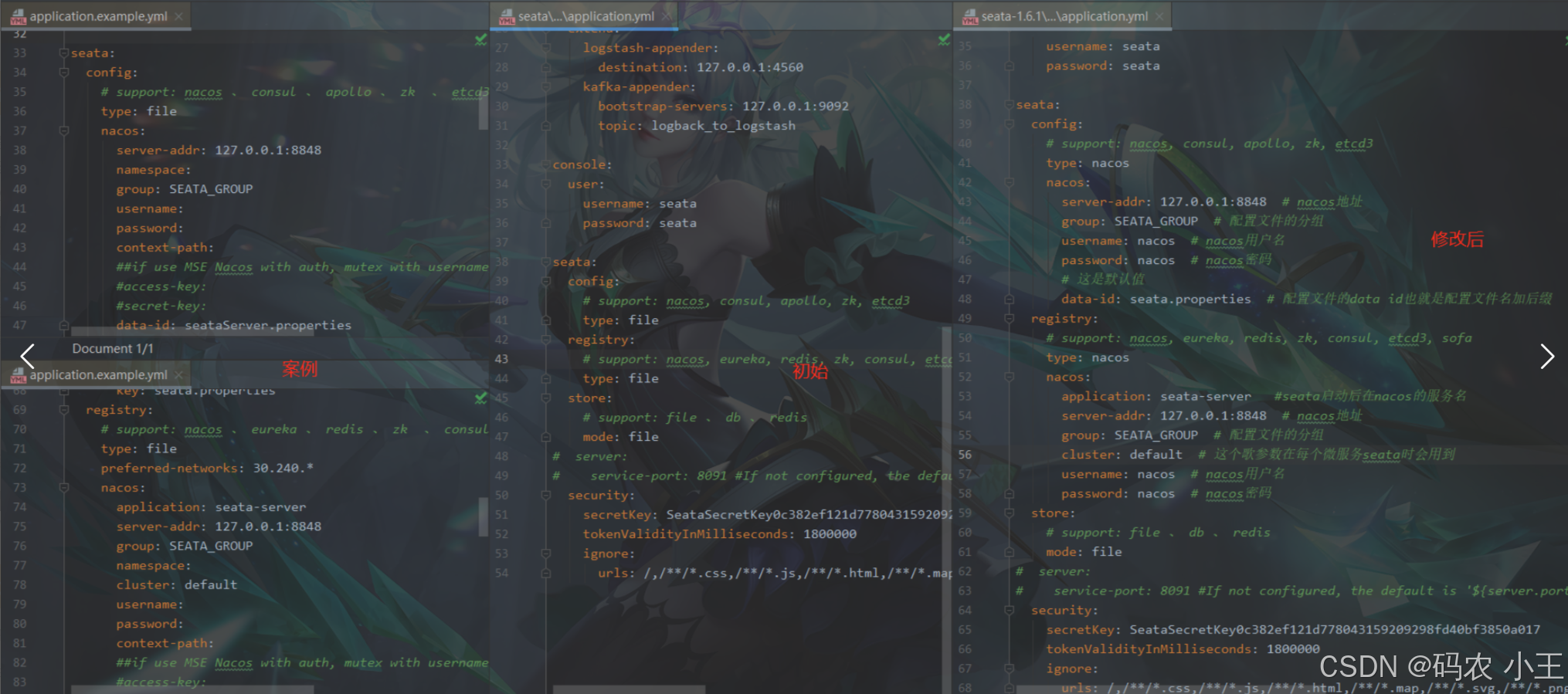Collapse store block in middle editor line 45

[x=546, y=398]
